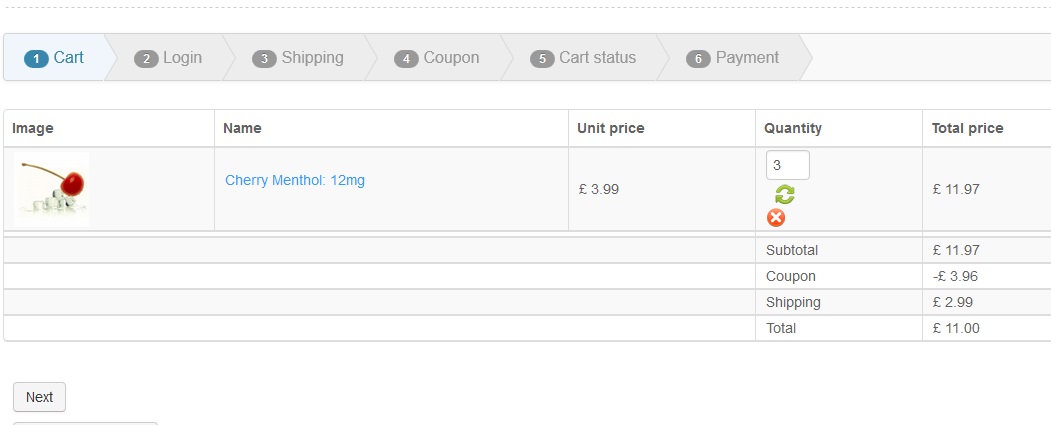This screenshot has height=425, width=1051.
Task: Click the step 5 number badge
Action: (542, 59)
